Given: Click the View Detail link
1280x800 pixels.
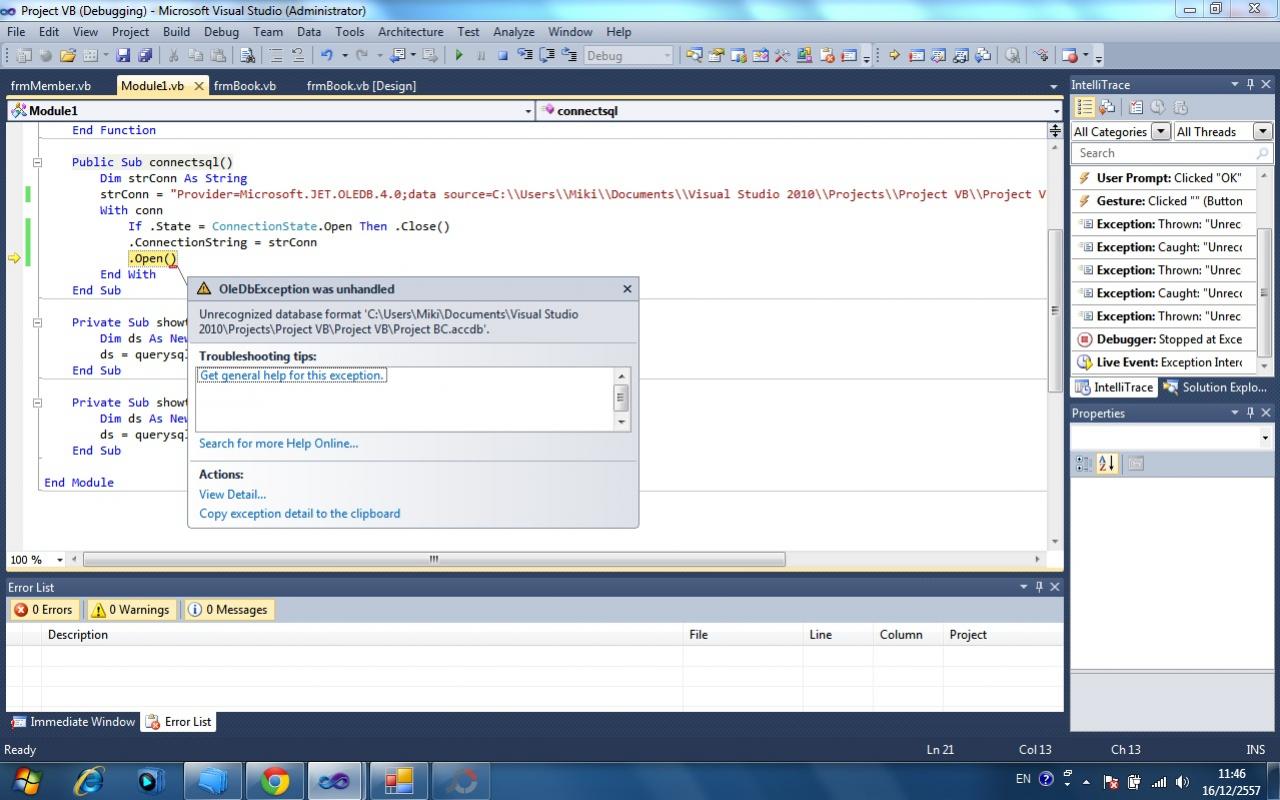Looking at the screenshot, I should 232,494.
